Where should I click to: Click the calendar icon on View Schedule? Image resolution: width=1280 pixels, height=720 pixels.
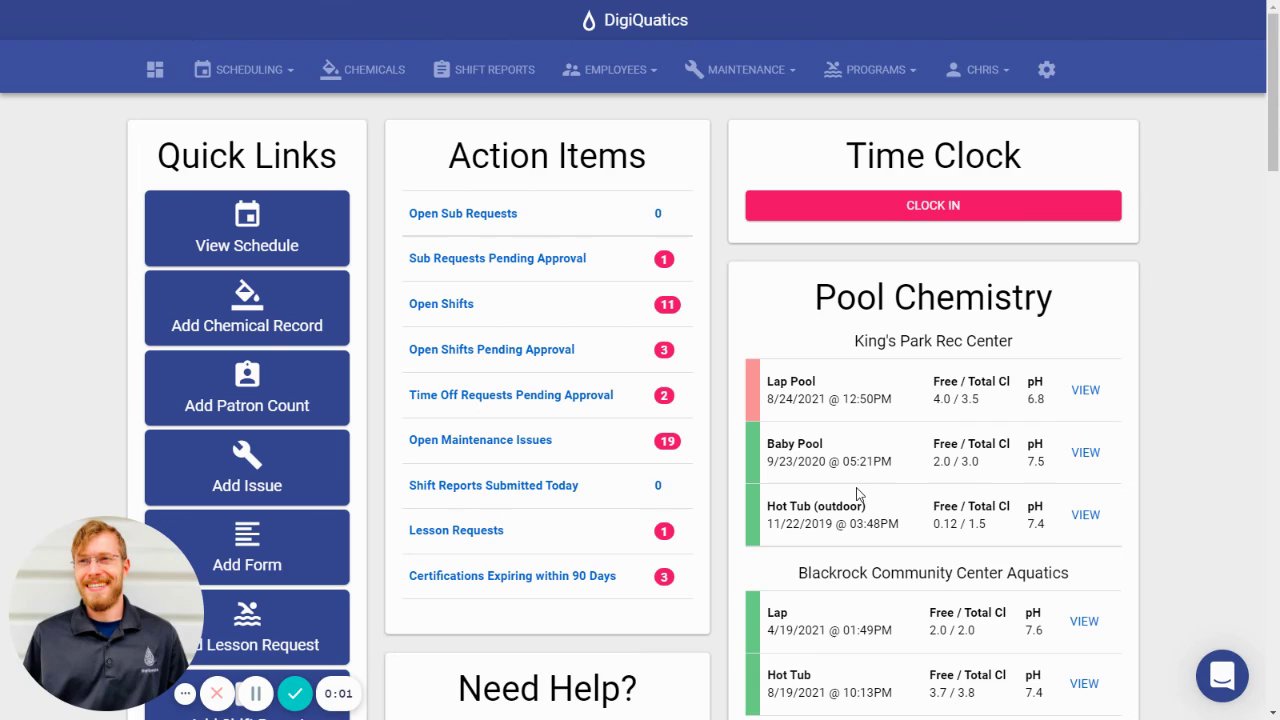[247, 214]
